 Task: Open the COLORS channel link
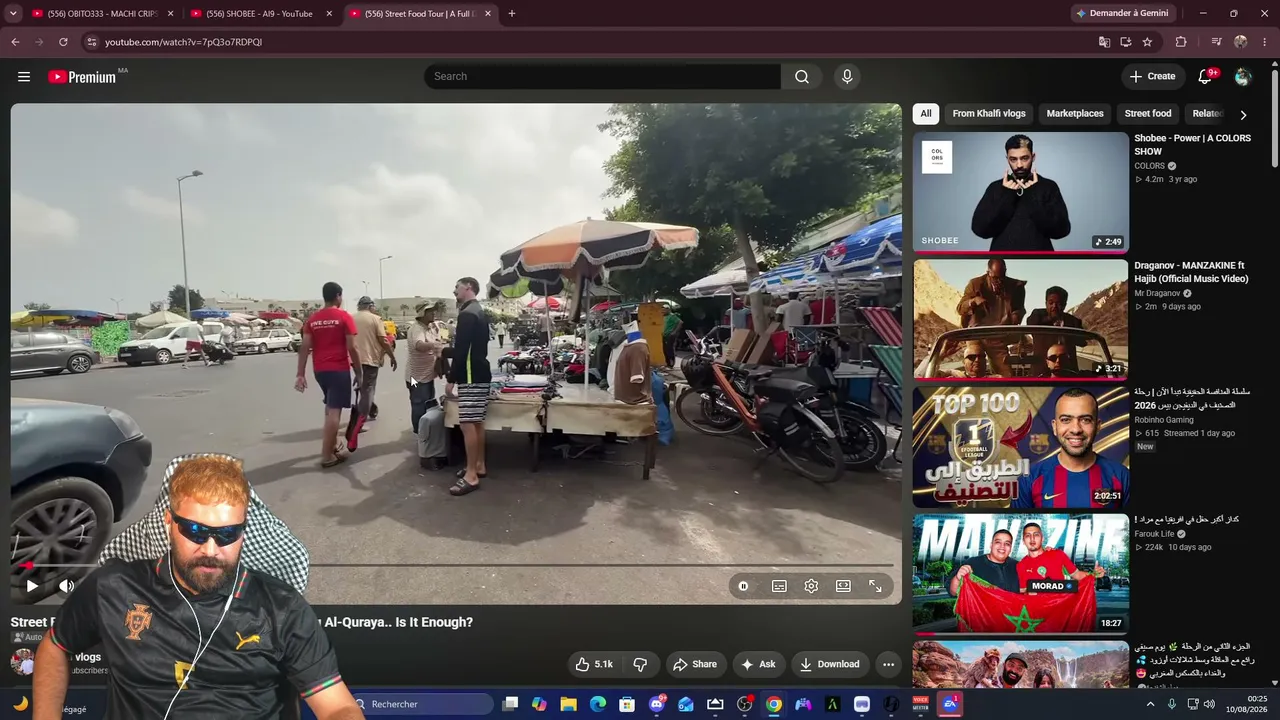click(1149, 166)
